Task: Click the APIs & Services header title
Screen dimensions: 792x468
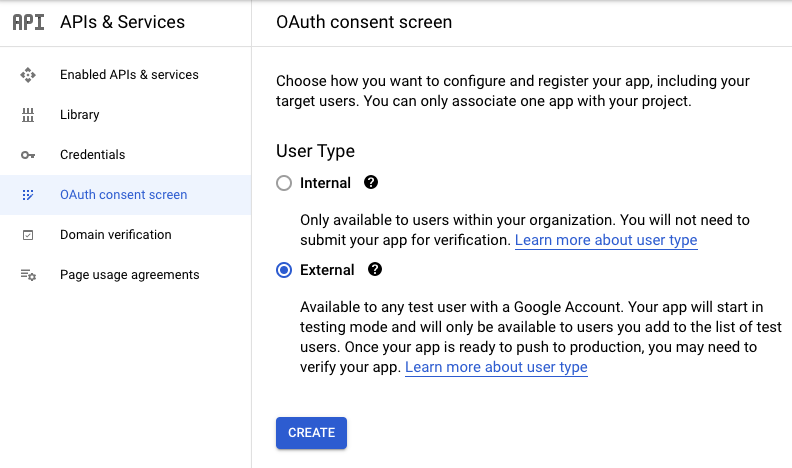Action: [122, 22]
